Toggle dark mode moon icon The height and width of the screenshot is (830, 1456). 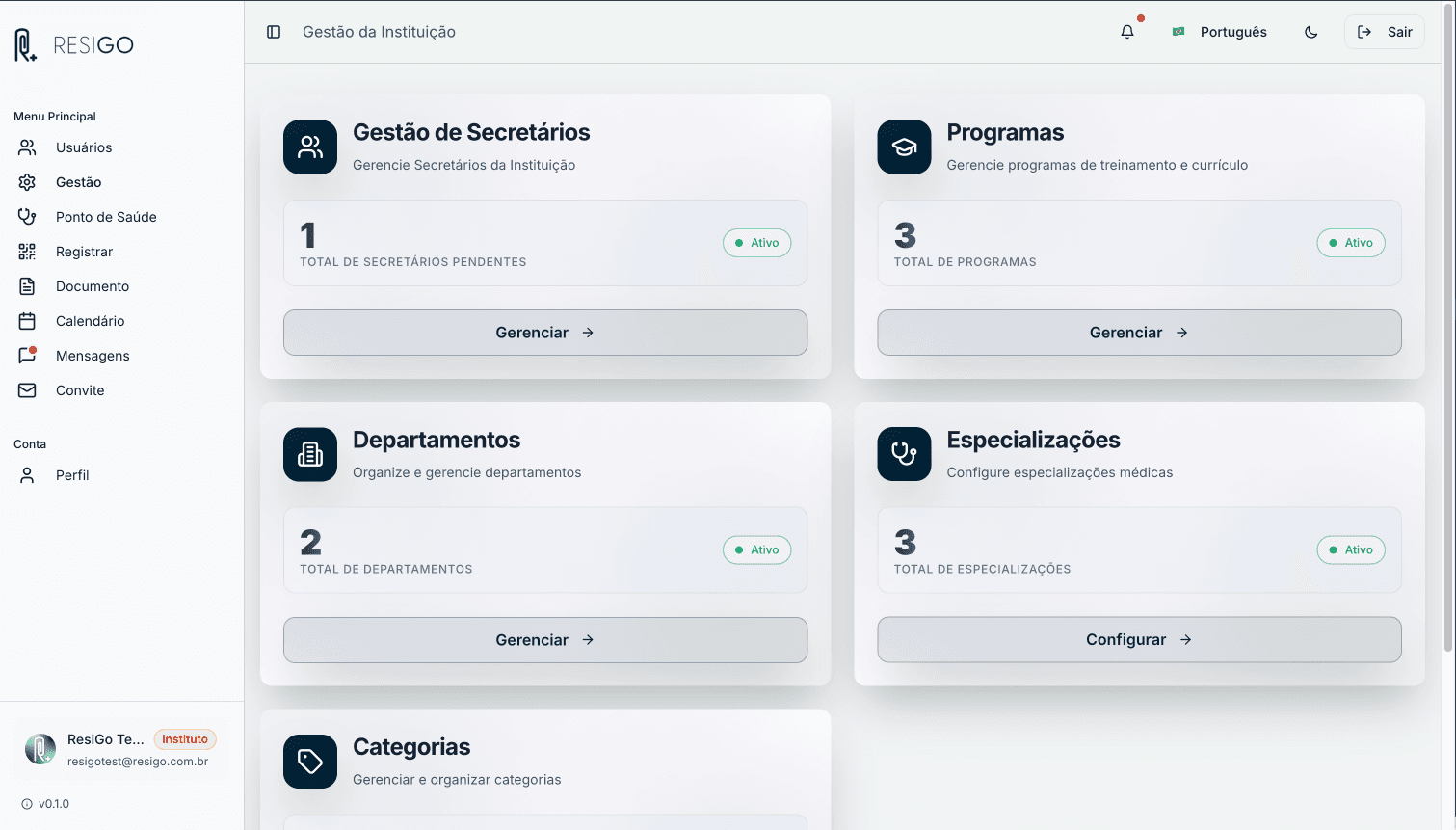click(1311, 32)
